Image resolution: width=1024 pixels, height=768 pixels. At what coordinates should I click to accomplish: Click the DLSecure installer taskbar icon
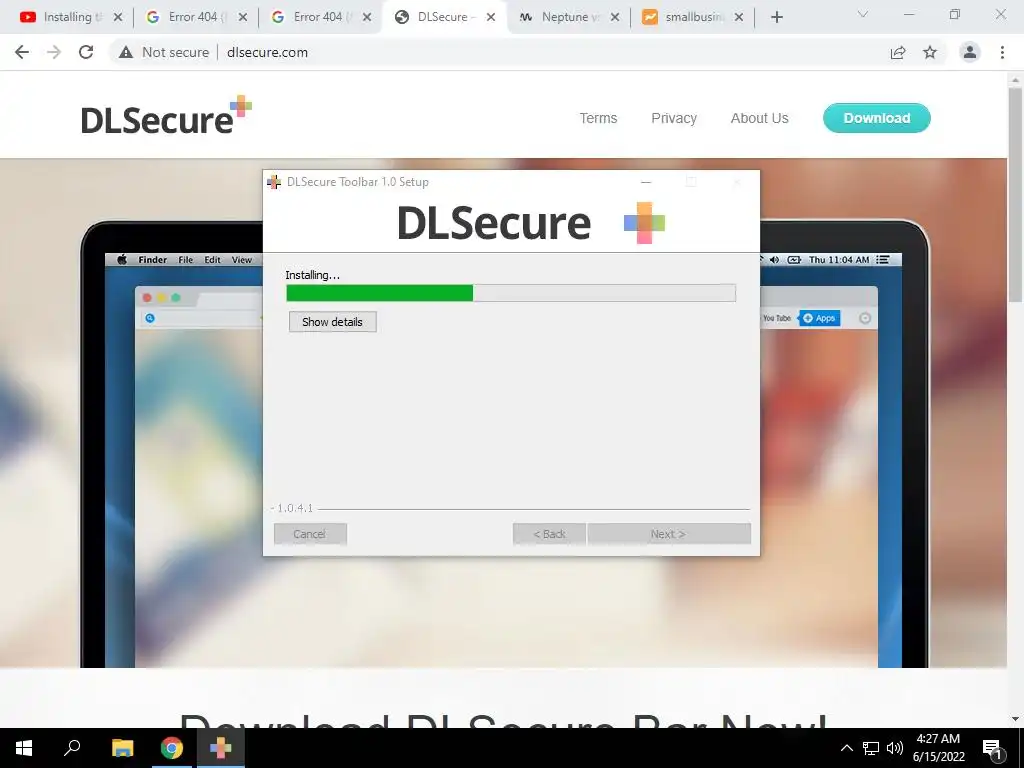(220, 748)
